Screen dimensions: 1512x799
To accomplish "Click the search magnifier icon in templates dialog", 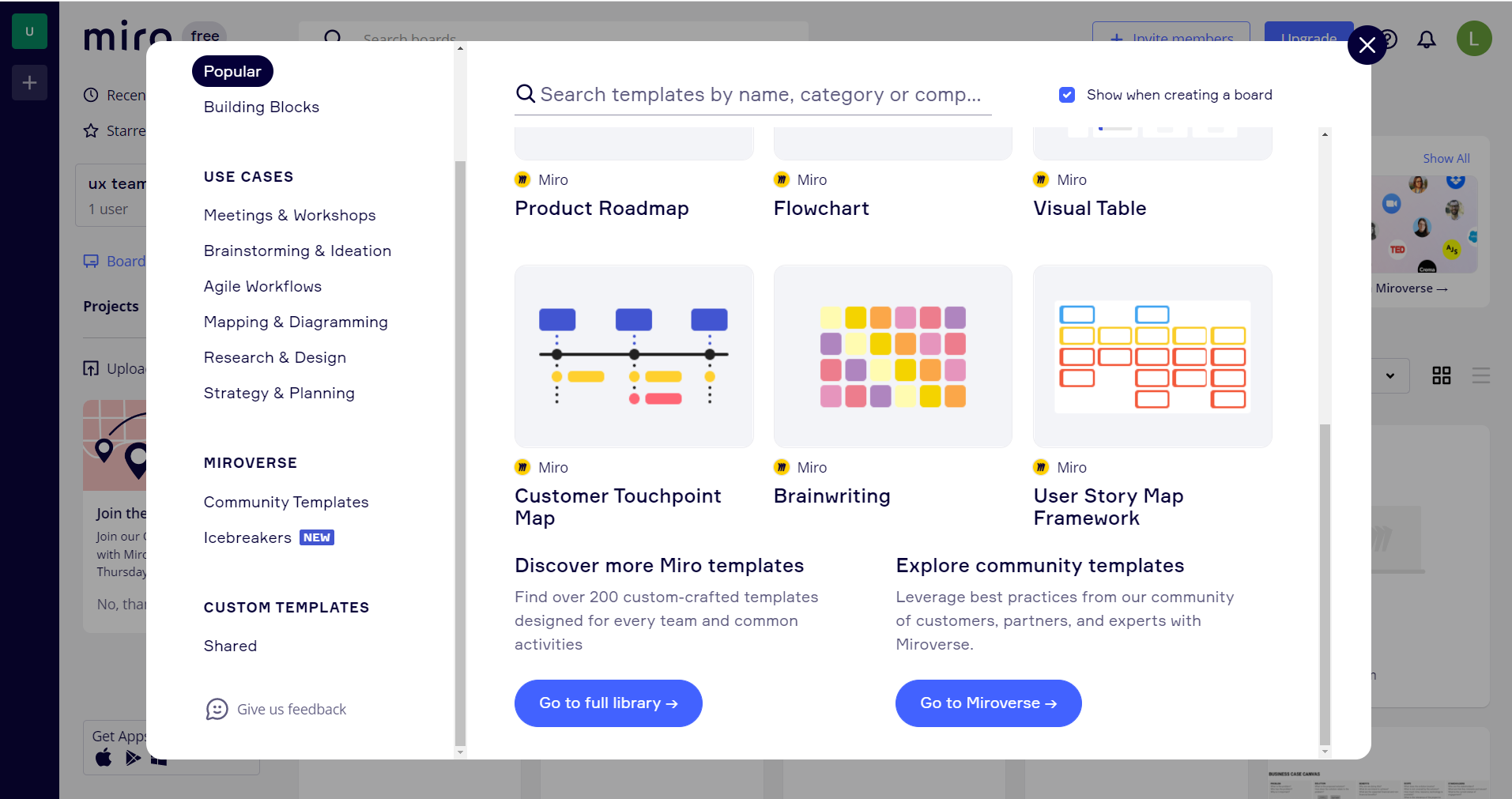I will click(525, 94).
